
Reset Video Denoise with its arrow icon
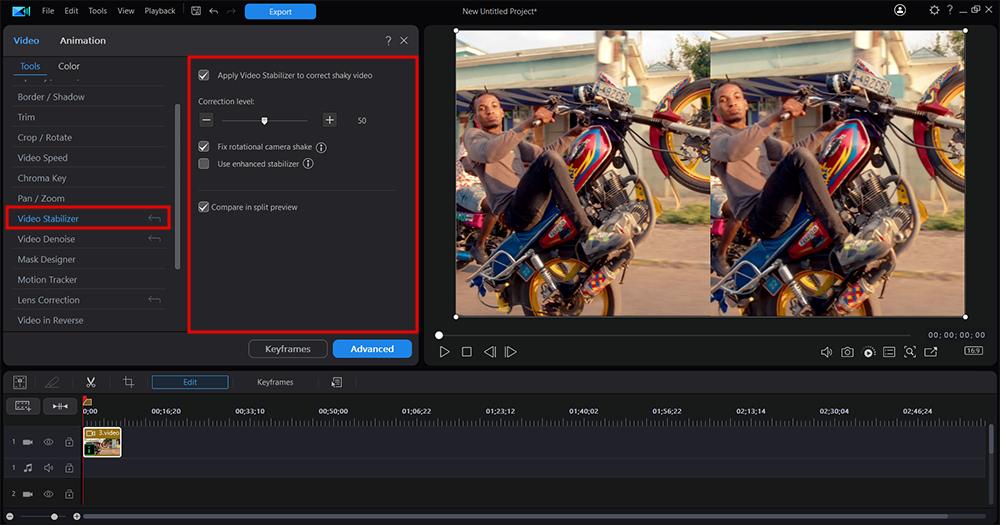click(x=154, y=239)
